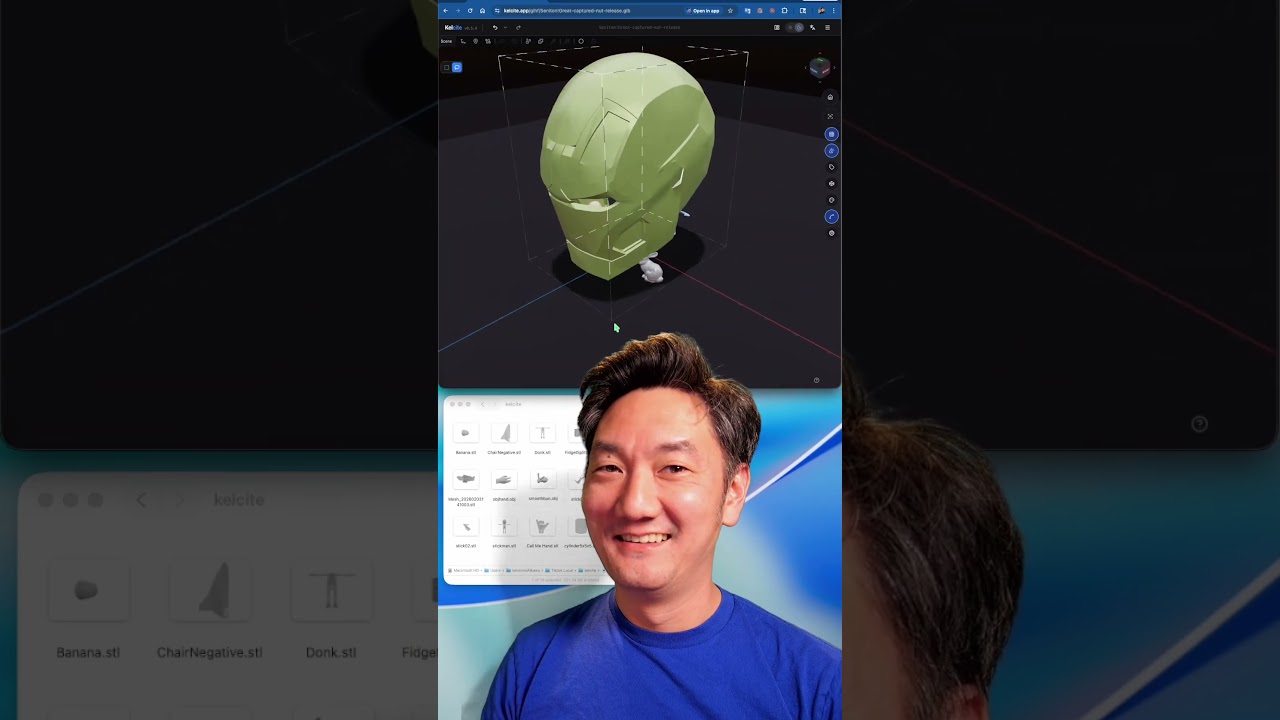Select ChairNegative.stl file in Finder

coord(504,438)
